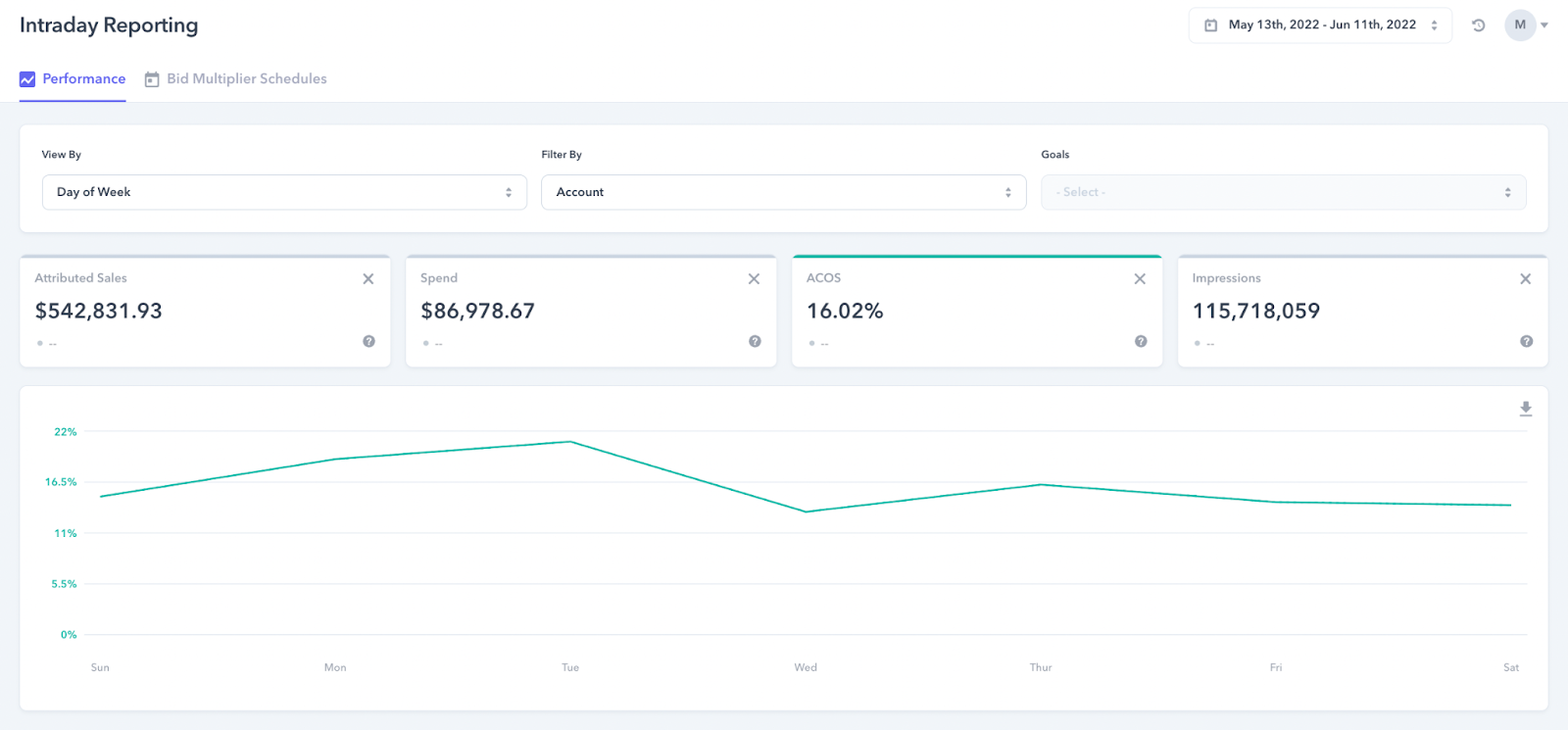The height and width of the screenshot is (730, 1568).
Task: Expand the account menu arrow beside avatar
Action: [1544, 25]
